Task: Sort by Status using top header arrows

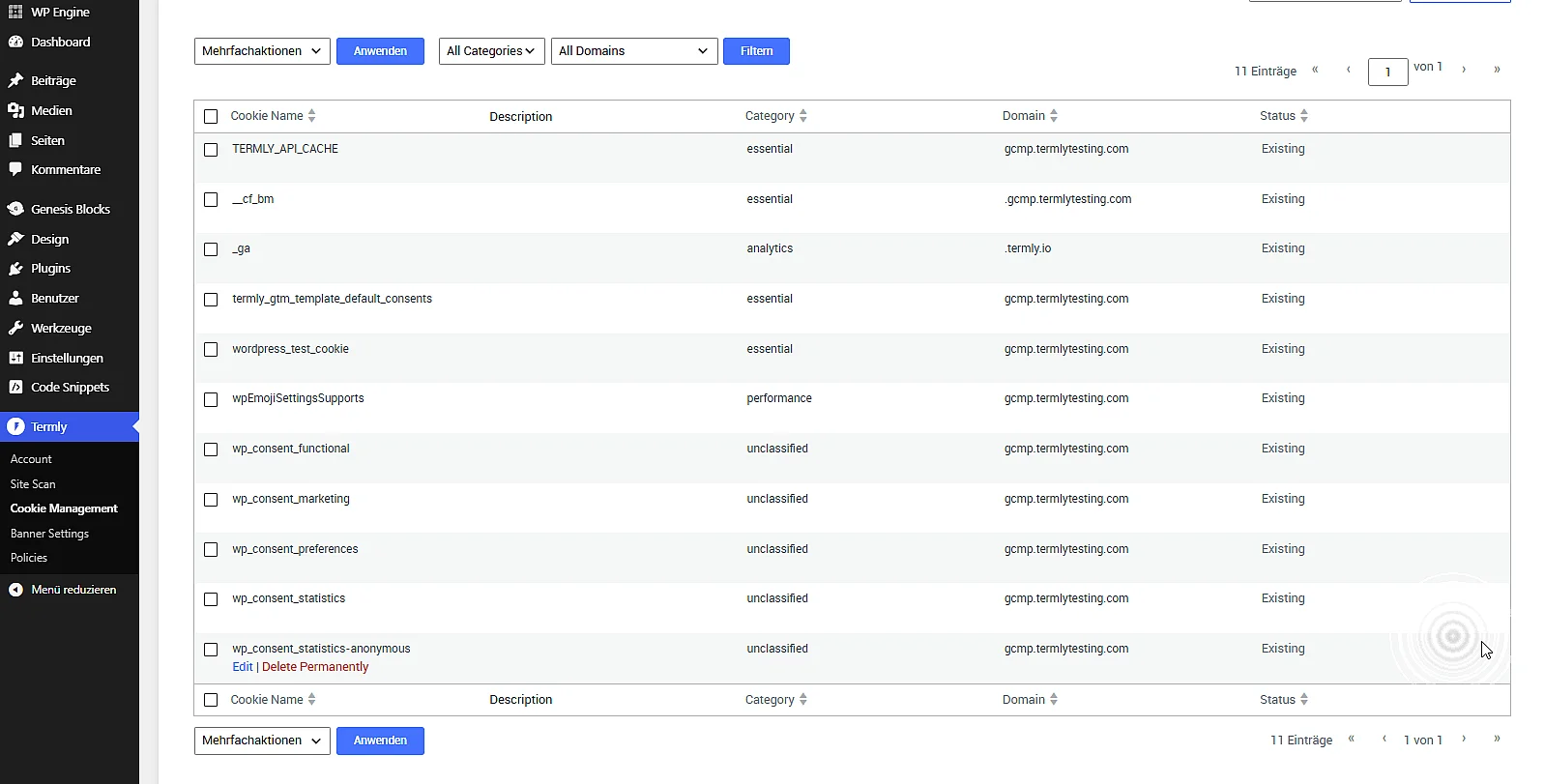Action: pyautogui.click(x=1304, y=115)
